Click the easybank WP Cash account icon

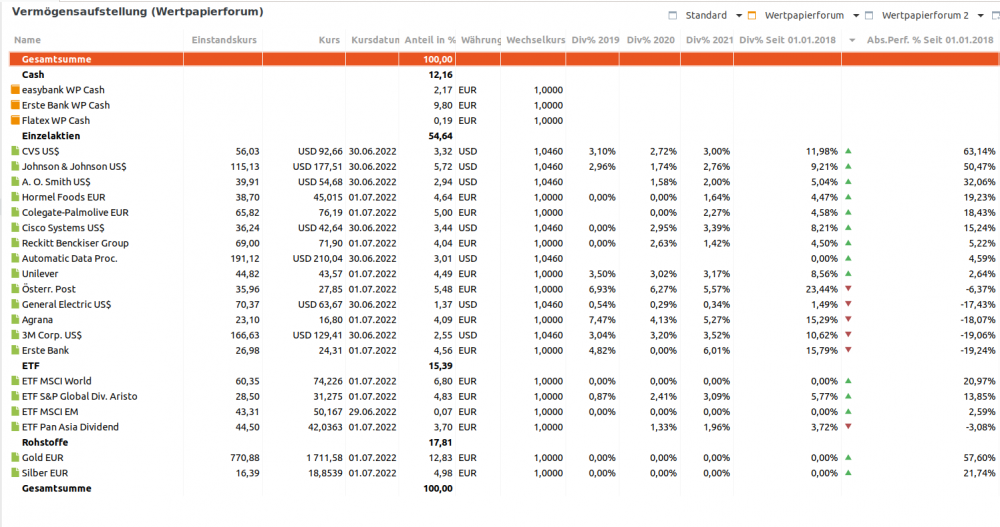(x=15, y=89)
